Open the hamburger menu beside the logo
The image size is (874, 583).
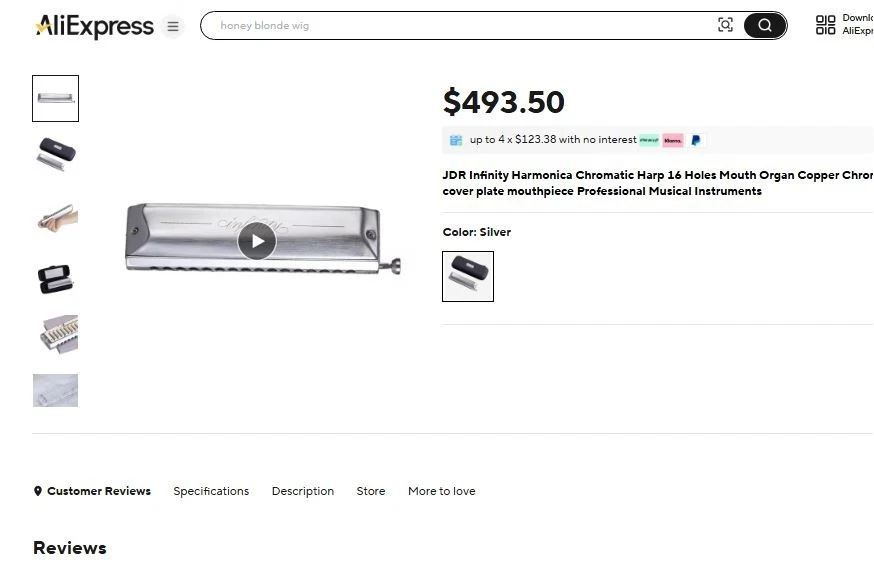tap(172, 27)
